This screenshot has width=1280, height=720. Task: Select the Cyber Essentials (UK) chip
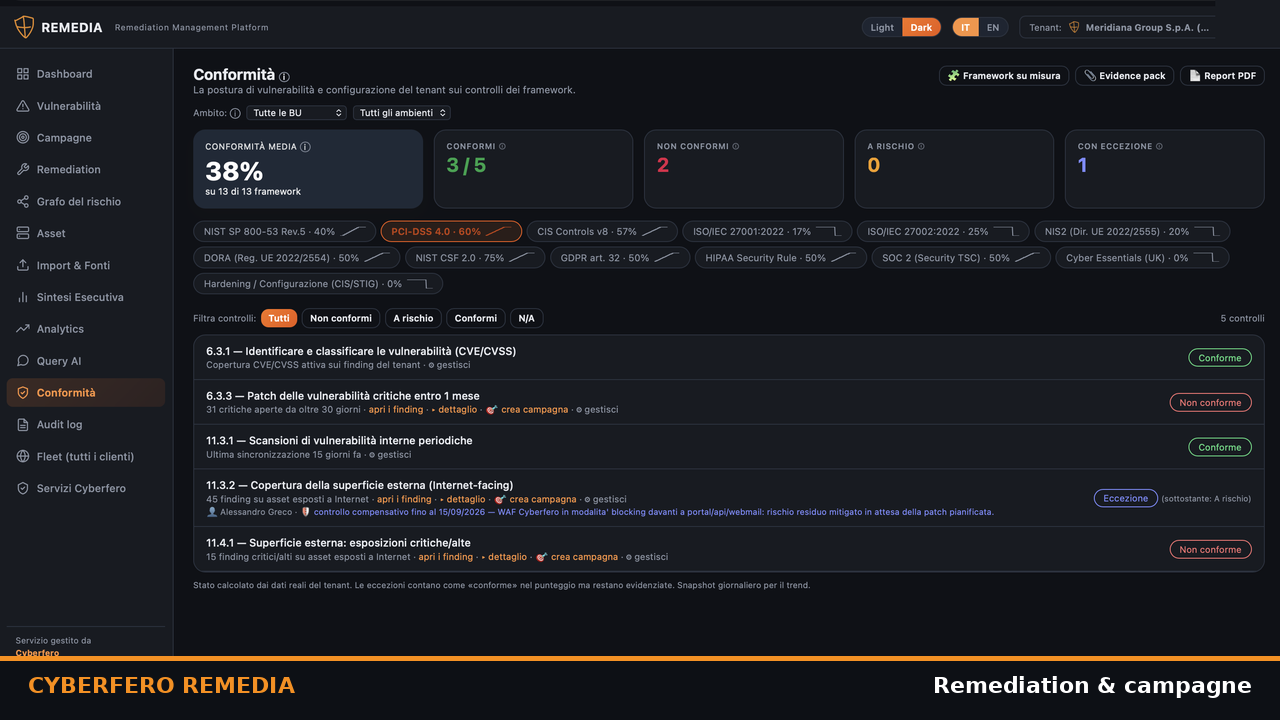[x=1142, y=258]
